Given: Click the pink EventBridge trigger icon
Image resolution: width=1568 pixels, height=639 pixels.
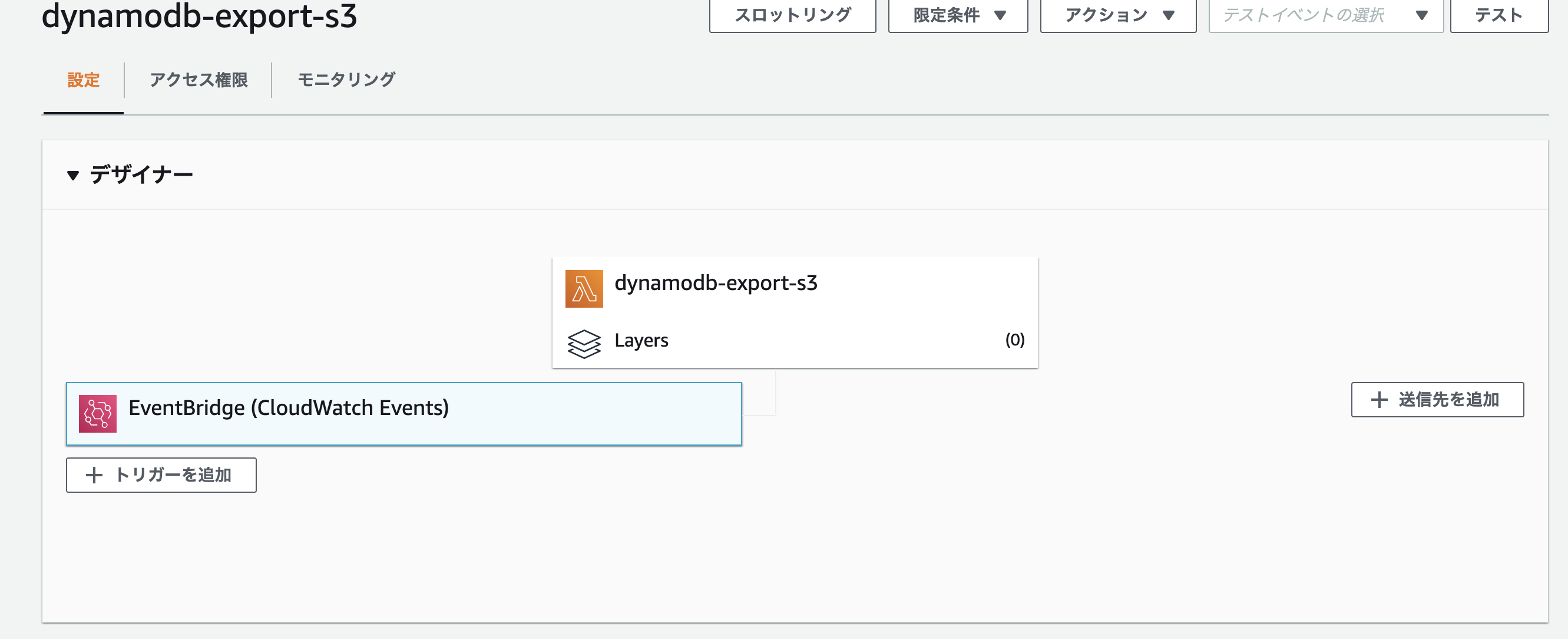Looking at the screenshot, I should click(x=97, y=414).
